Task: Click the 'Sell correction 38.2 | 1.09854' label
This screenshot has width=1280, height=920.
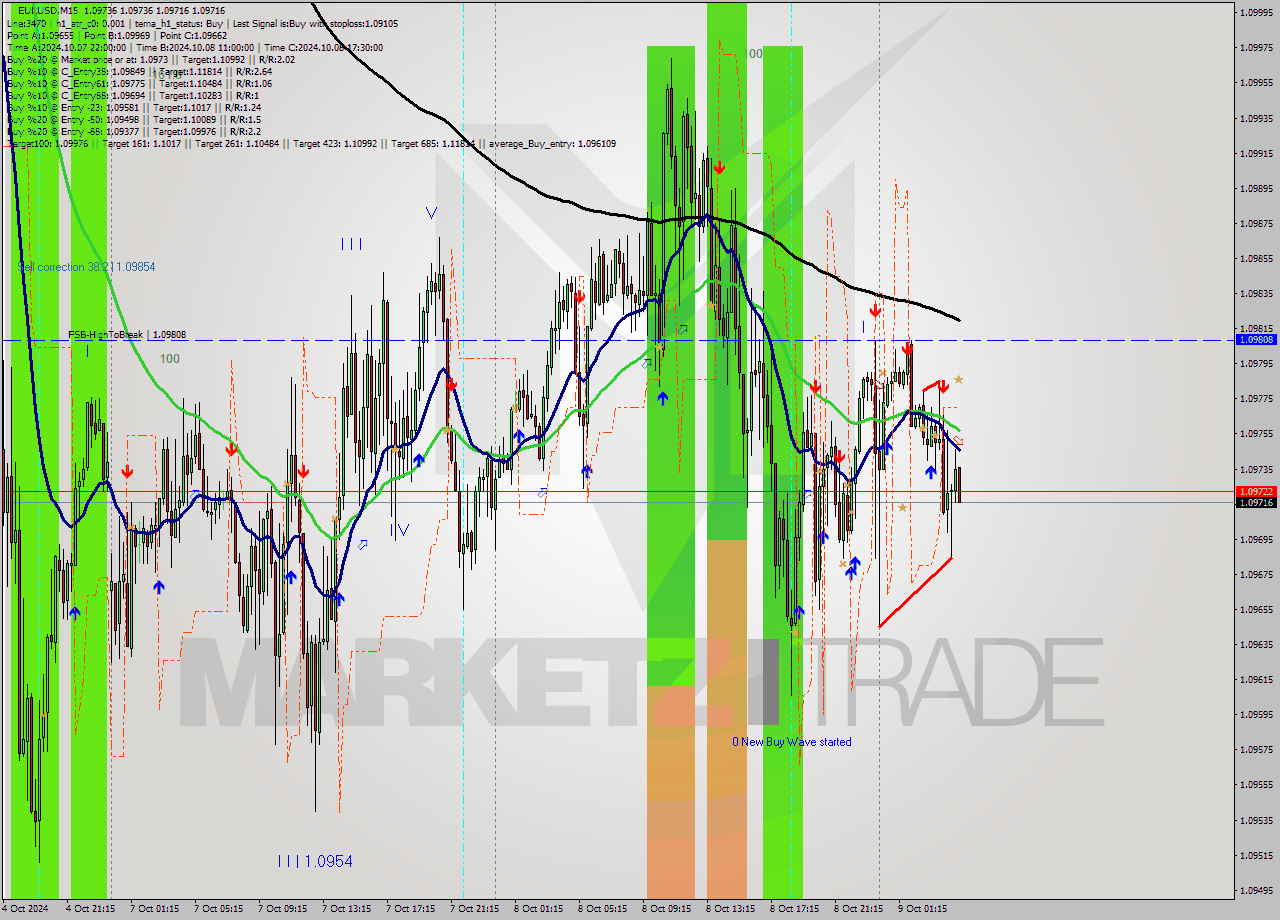Action: (x=86, y=267)
